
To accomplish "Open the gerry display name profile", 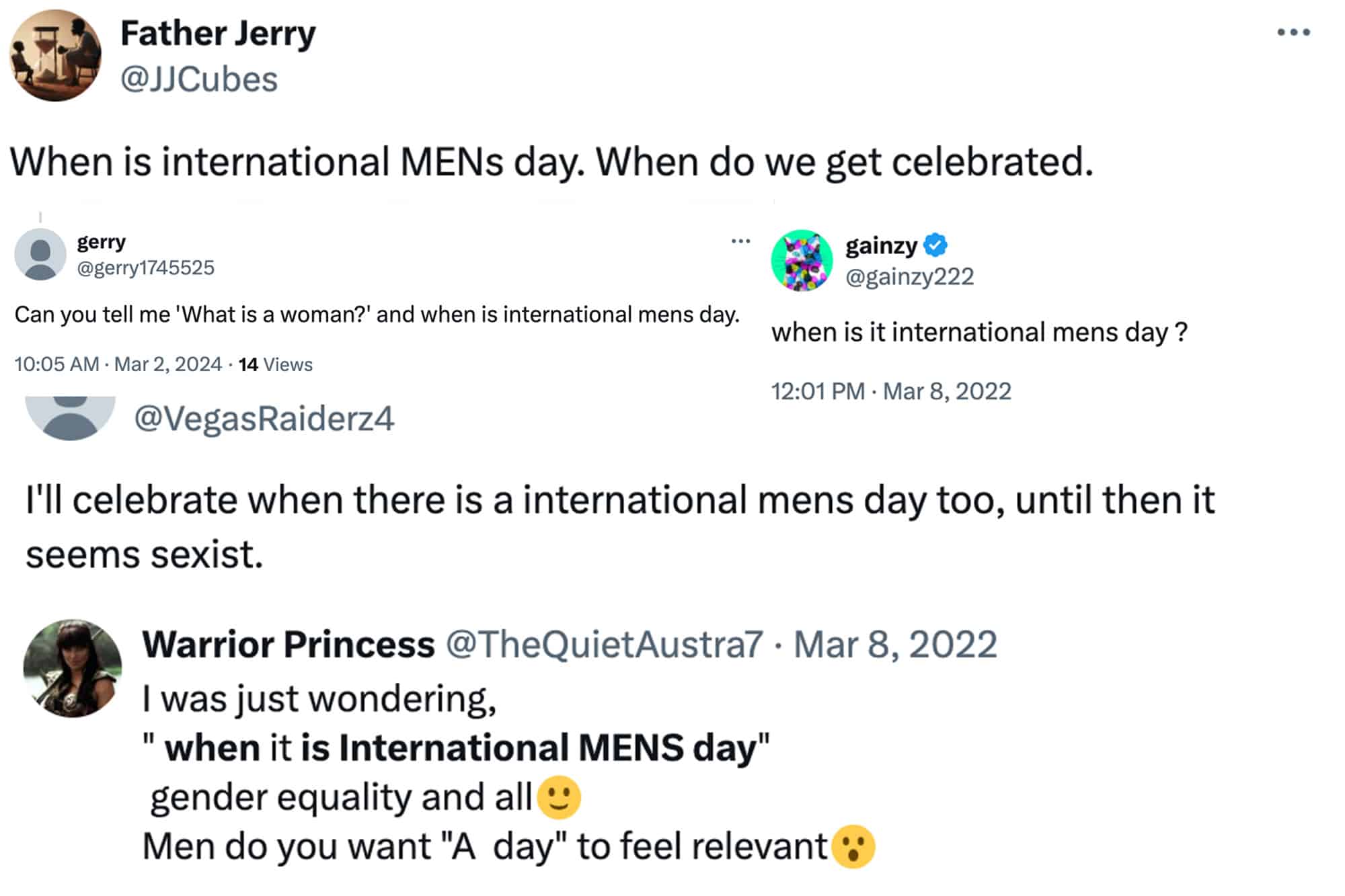I will tap(101, 242).
